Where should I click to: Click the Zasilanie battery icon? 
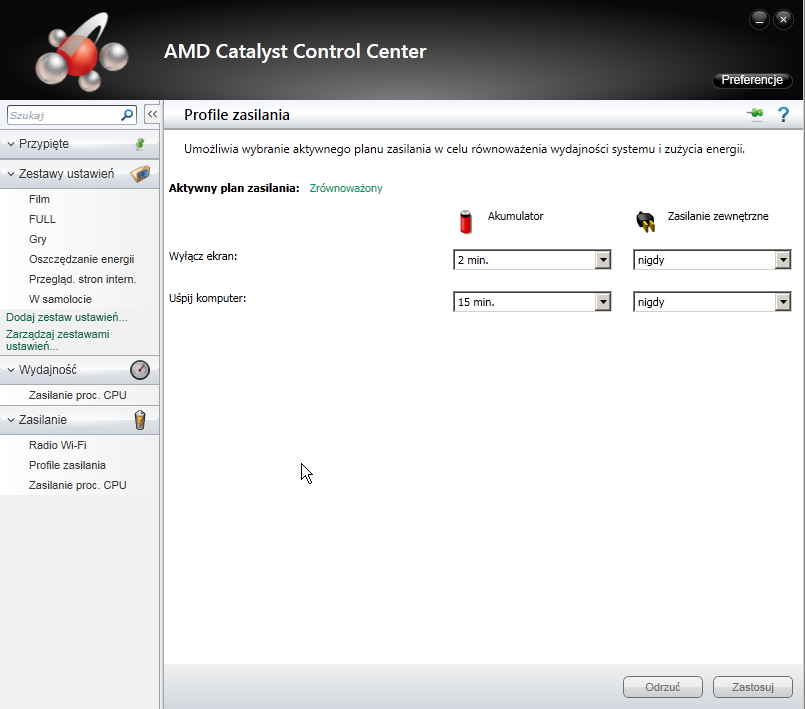pyautogui.click(x=140, y=420)
